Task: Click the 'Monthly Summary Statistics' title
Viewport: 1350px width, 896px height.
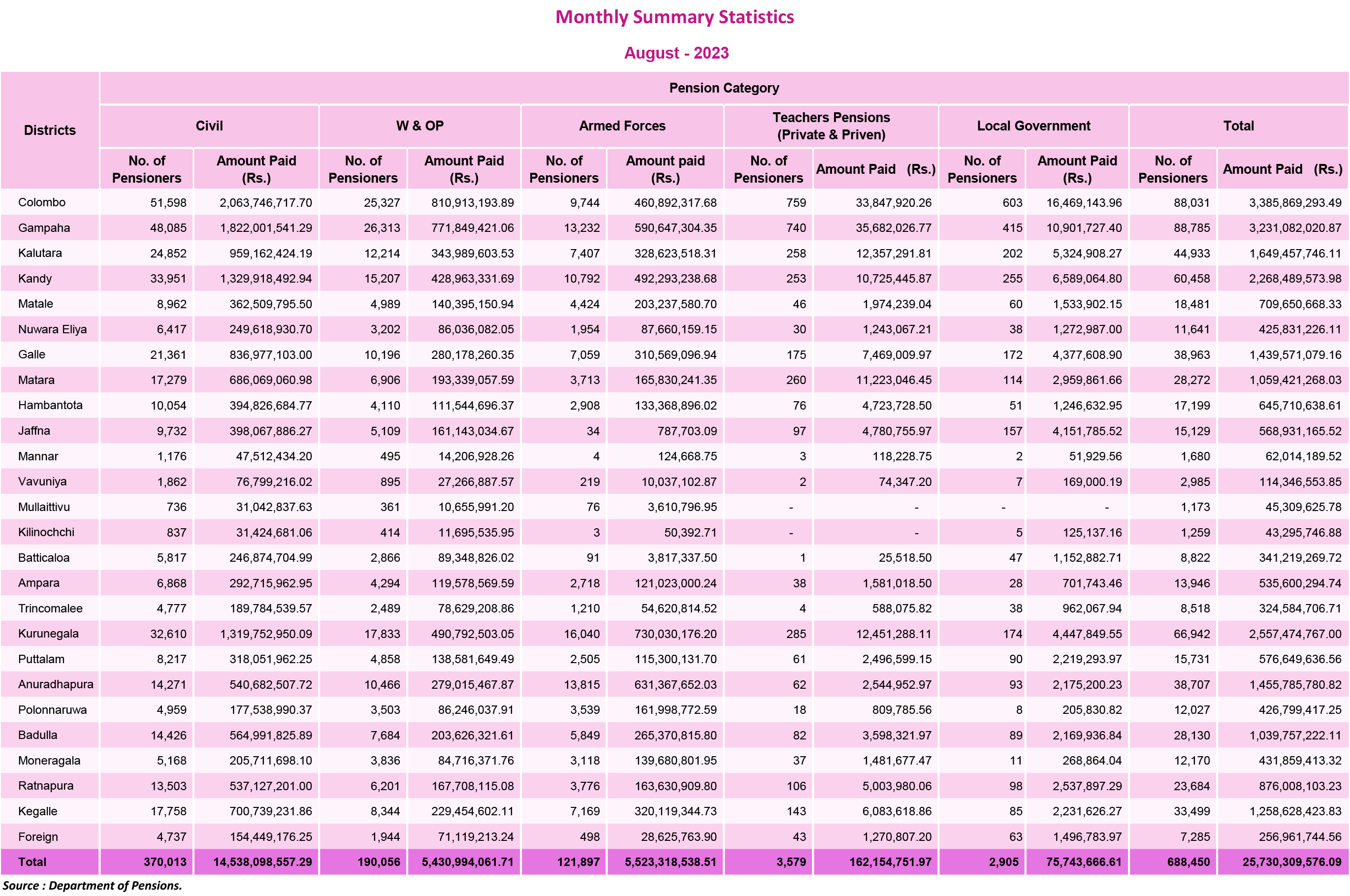Action: [x=675, y=17]
